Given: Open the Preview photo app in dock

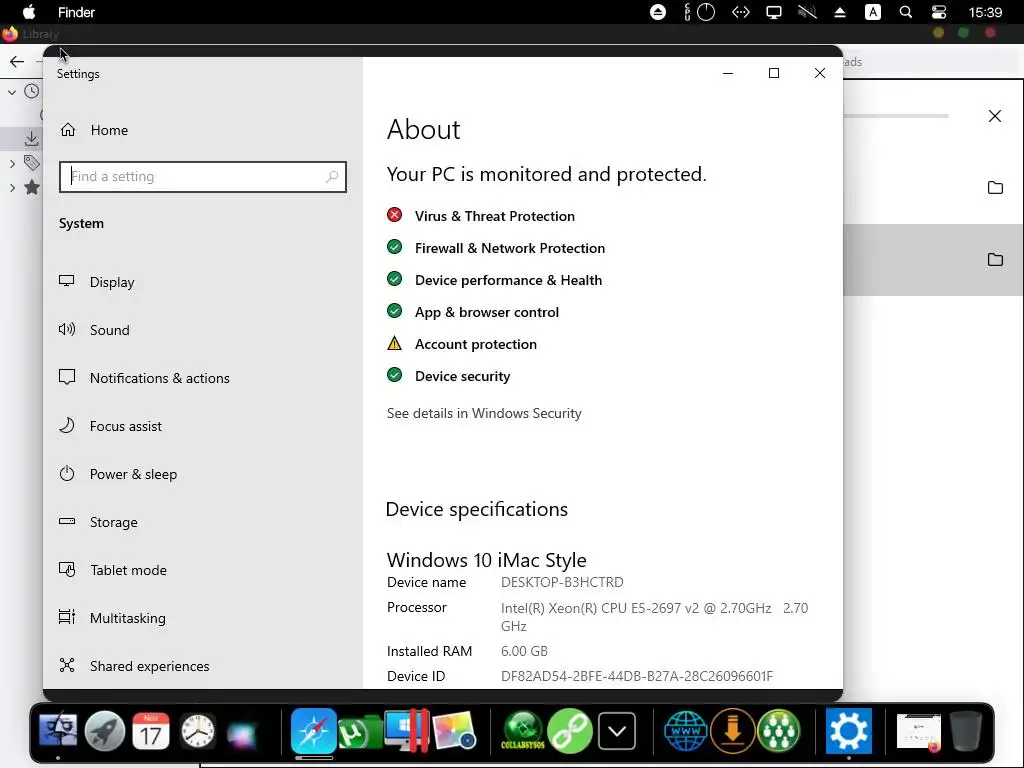Looking at the screenshot, I should [453, 731].
